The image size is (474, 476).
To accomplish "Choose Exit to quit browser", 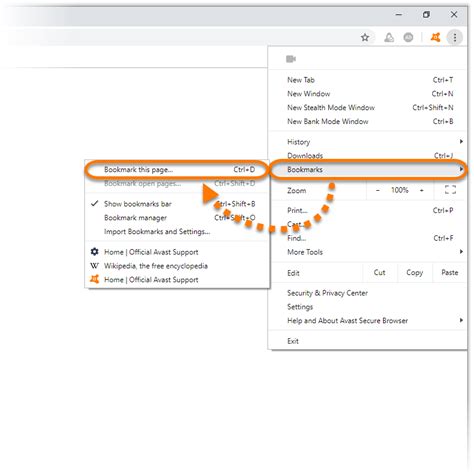I will (x=367, y=341).
